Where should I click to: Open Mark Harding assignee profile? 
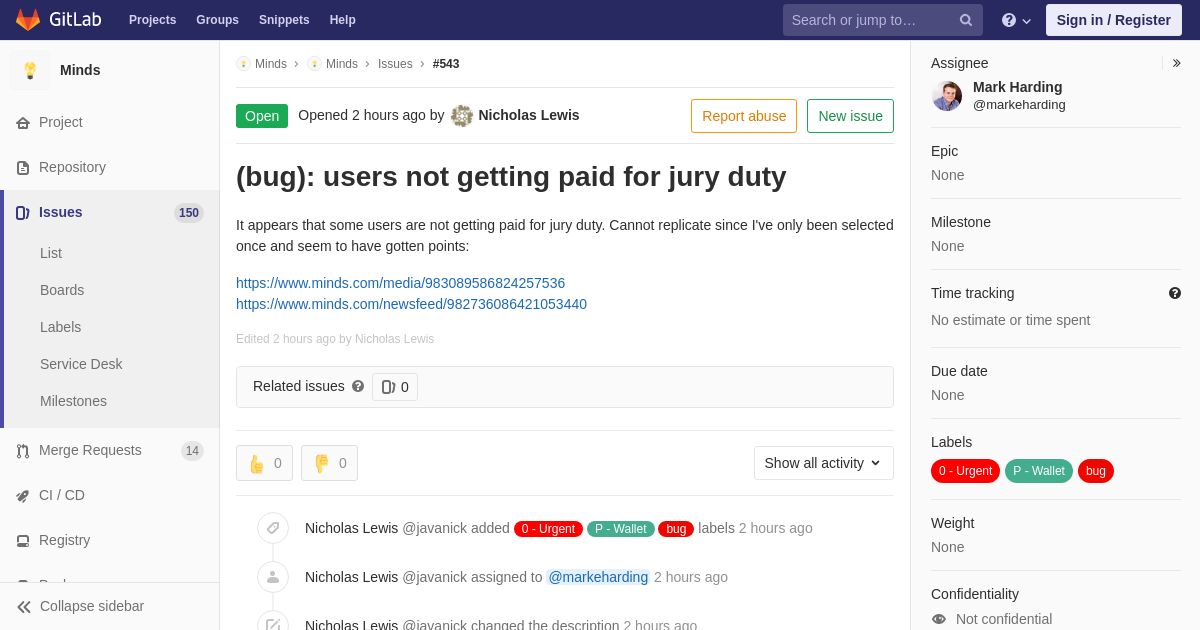tap(1018, 87)
